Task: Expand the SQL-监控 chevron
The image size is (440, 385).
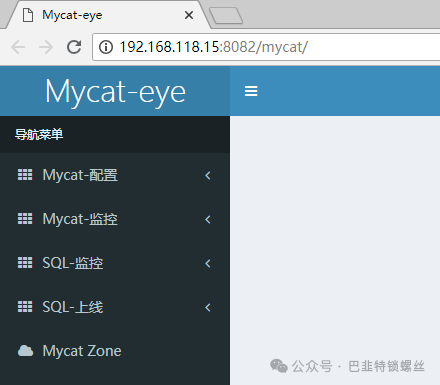Action: click(208, 263)
